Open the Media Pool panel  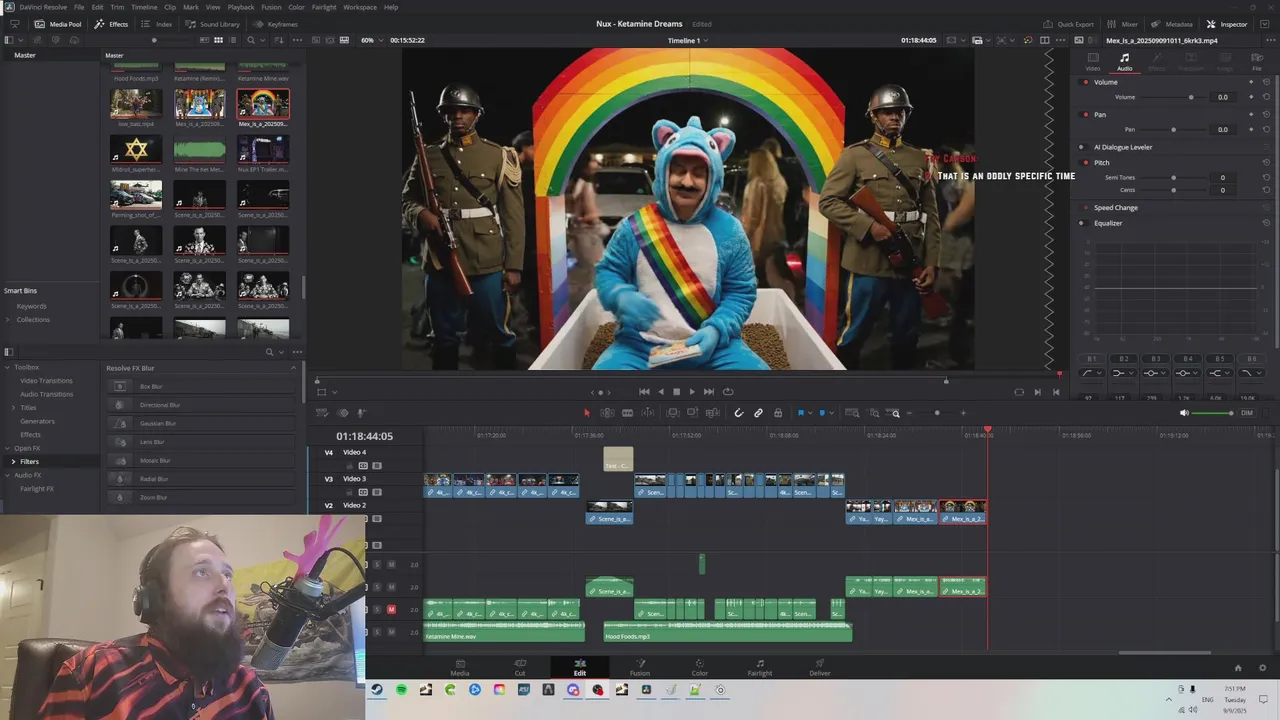click(58, 24)
